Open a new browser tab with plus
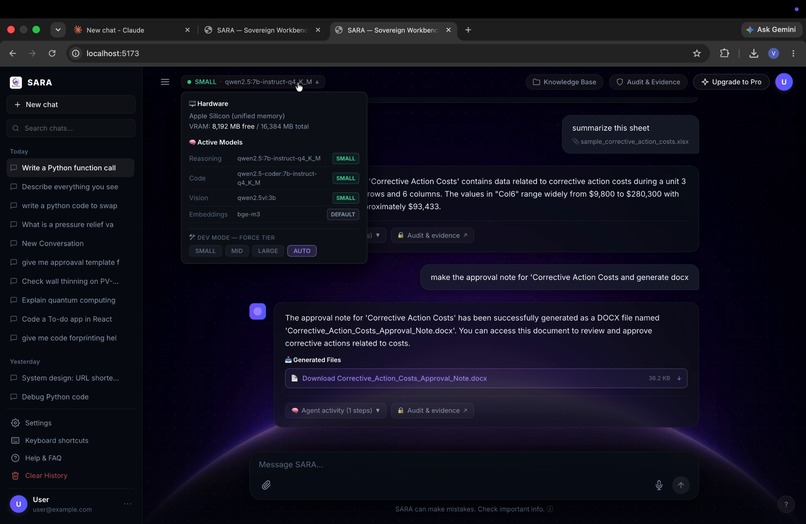This screenshot has width=806, height=524. point(468,30)
